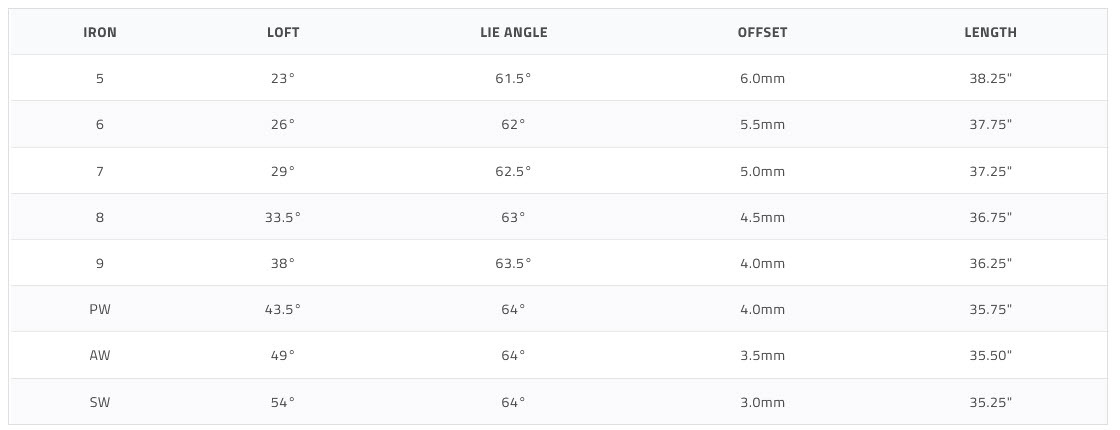Click the LOFT column header

283,32
